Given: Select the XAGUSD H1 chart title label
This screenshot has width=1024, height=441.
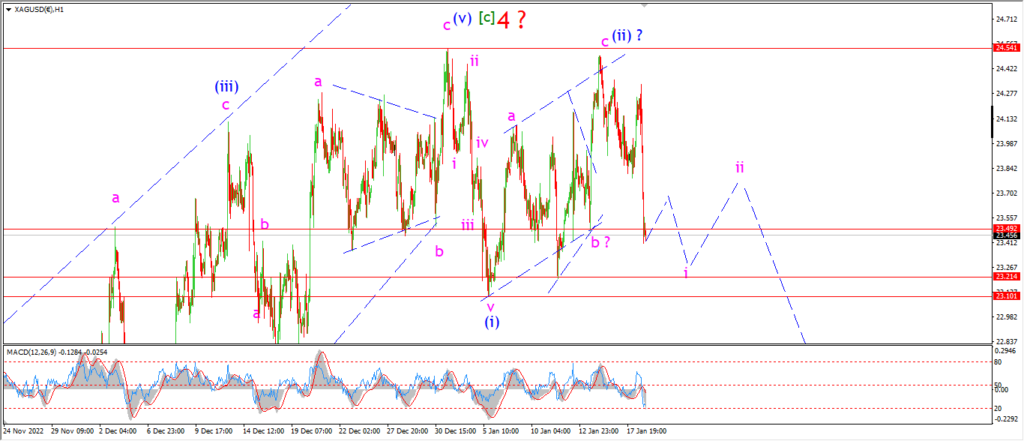Looking at the screenshot, I should (x=31, y=8).
